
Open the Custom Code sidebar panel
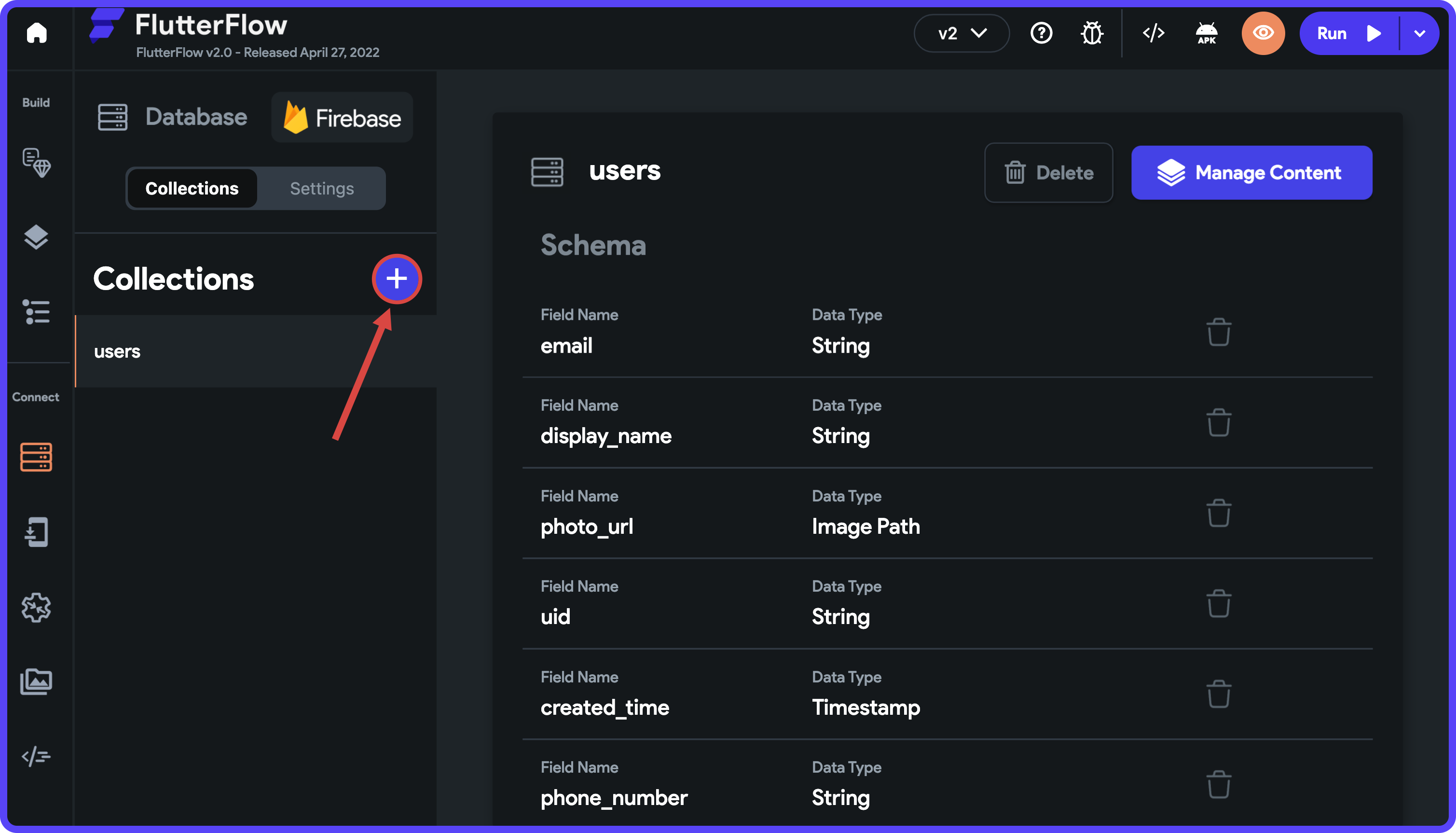coord(37,756)
